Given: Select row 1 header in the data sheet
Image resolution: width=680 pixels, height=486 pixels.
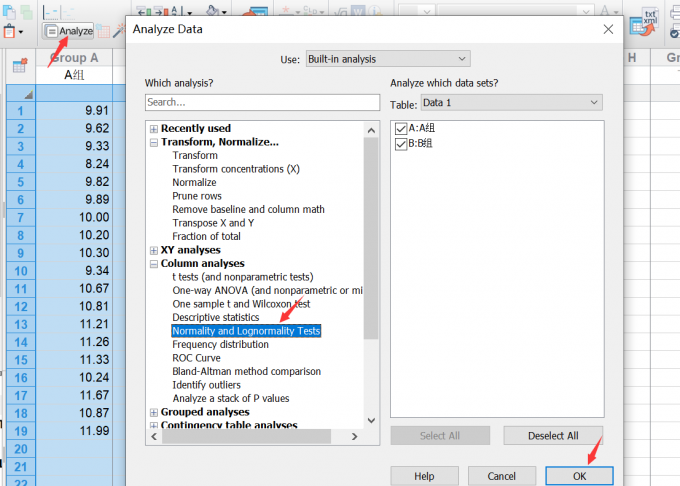Looking at the screenshot, I should point(20,111).
